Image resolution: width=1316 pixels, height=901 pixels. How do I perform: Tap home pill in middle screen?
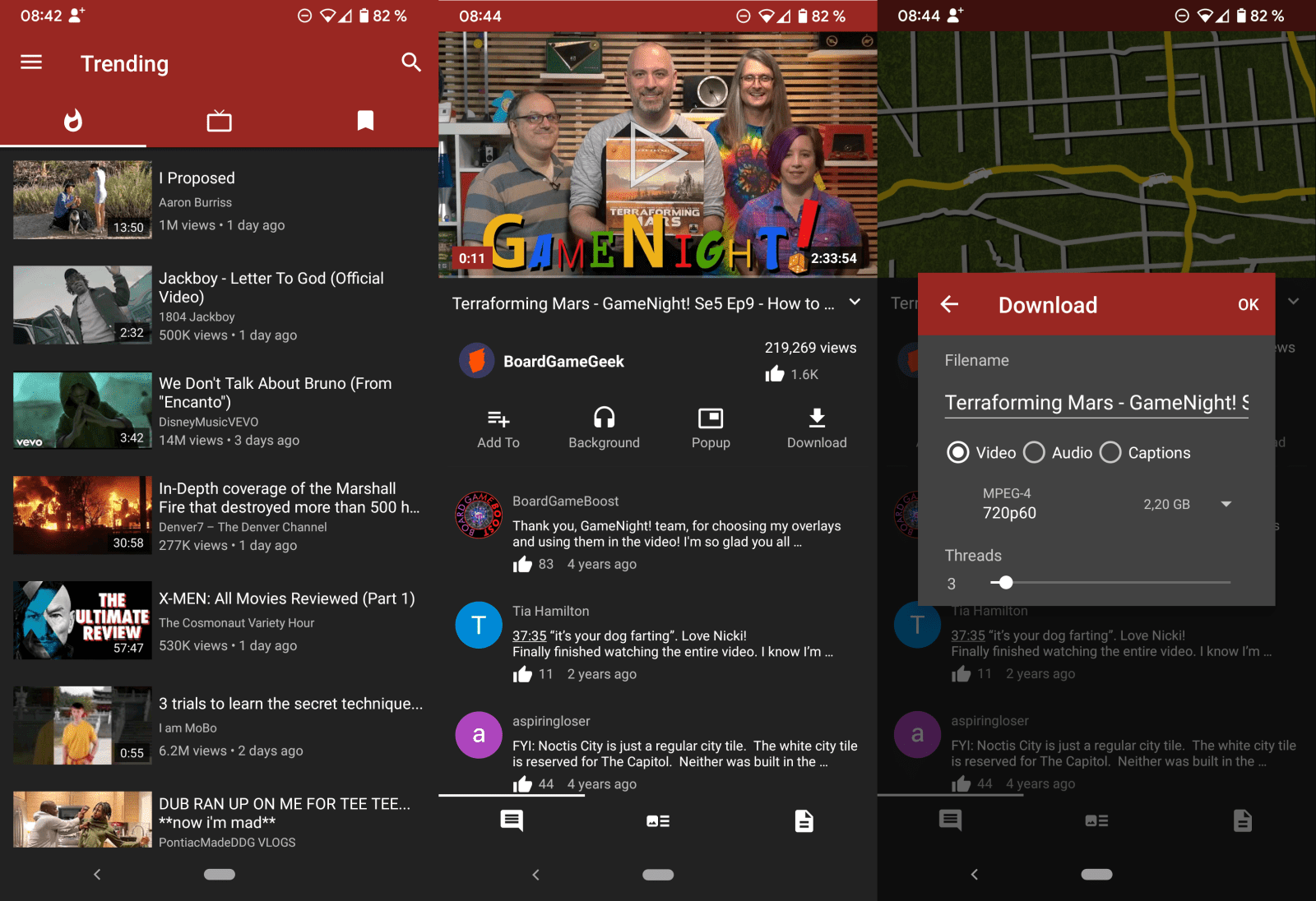tap(658, 875)
